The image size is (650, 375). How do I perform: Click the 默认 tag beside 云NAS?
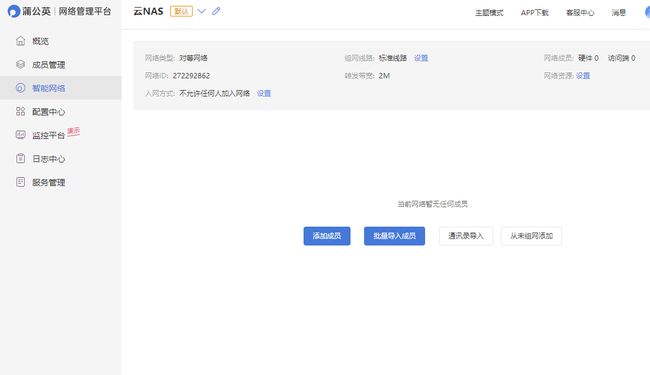tap(181, 11)
